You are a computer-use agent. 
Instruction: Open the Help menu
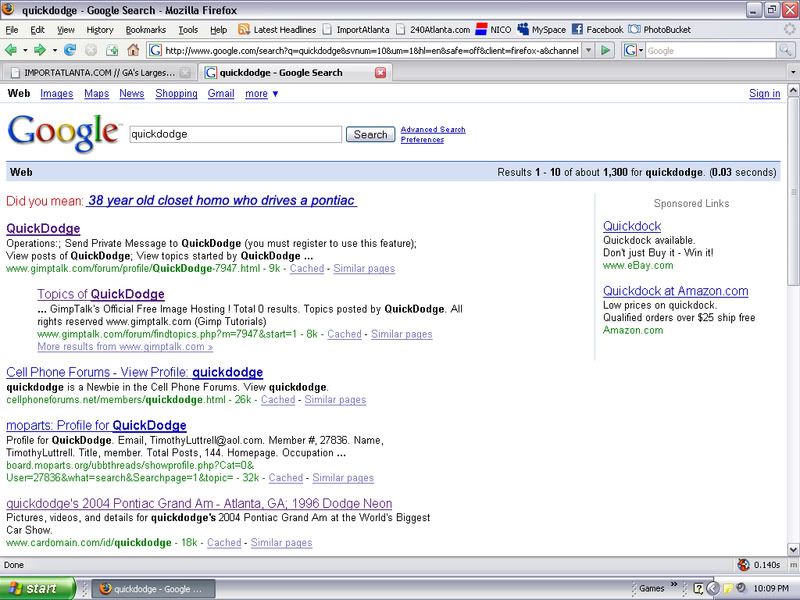(218, 30)
